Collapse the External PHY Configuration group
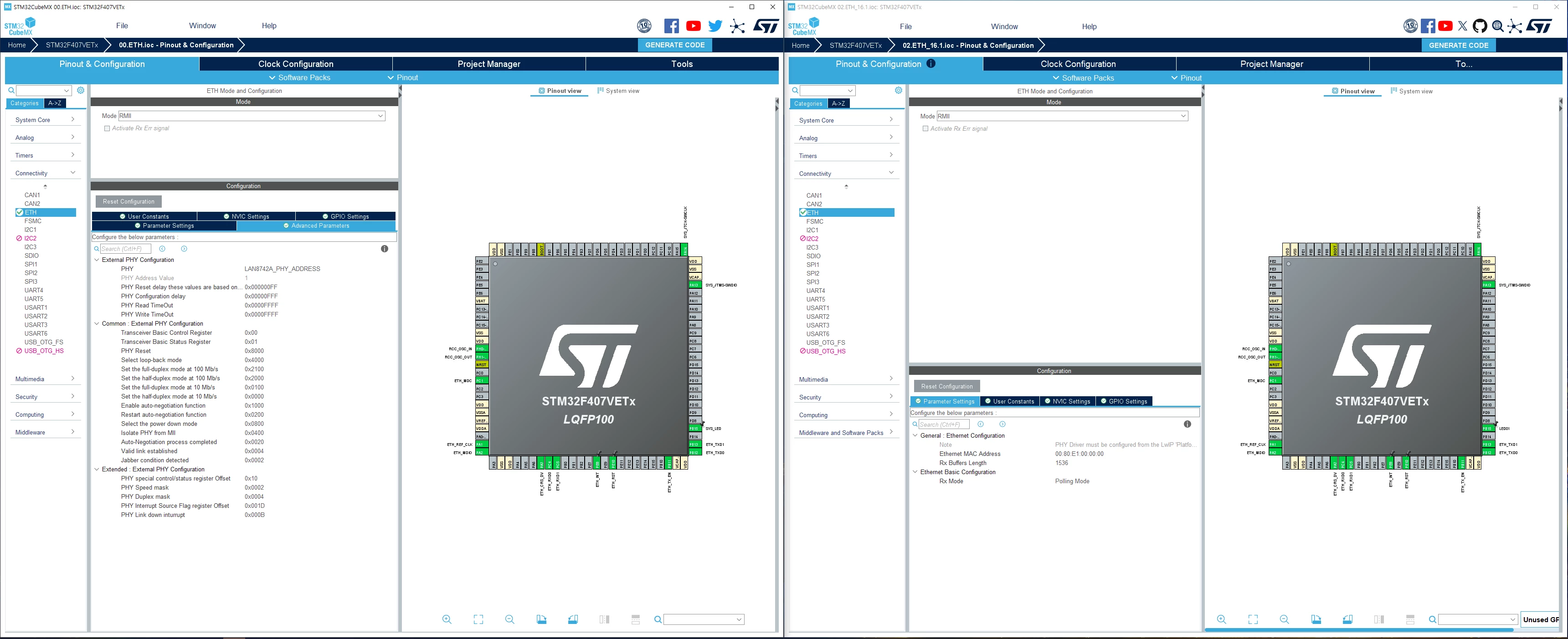This screenshot has height=639, width=1568. tap(96, 260)
